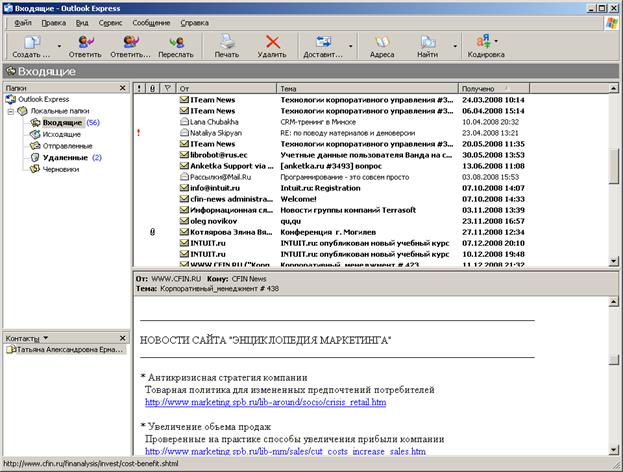
Task: Select the Outlook Express root tree item
Action: (x=37, y=99)
